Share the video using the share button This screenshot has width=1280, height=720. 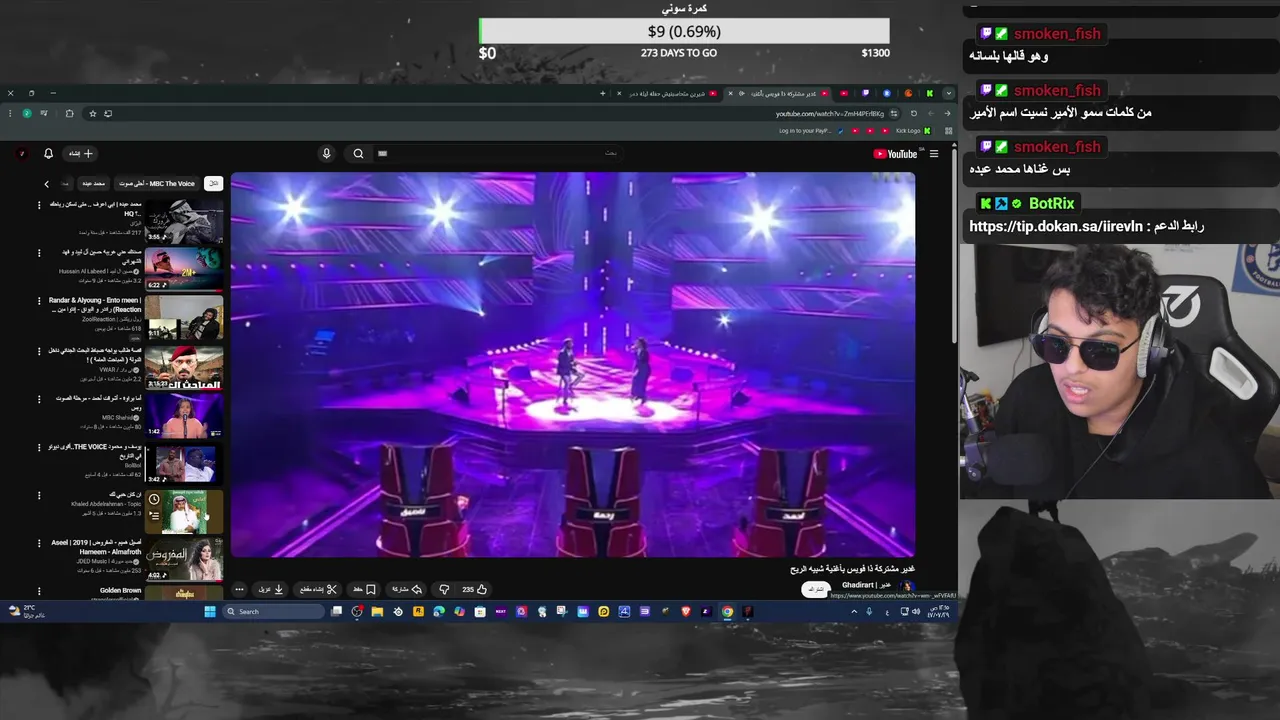point(406,590)
